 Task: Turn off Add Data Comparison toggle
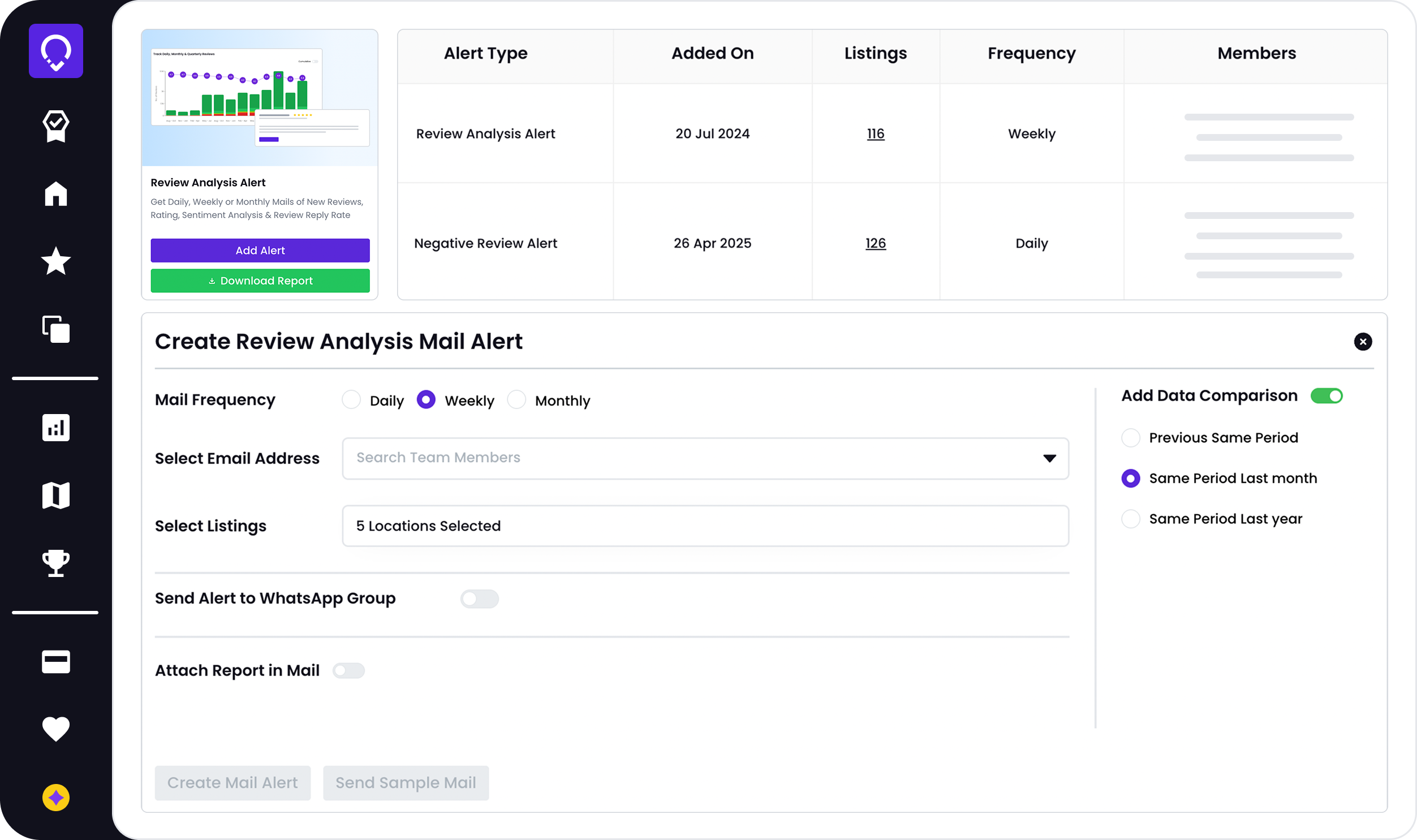pyautogui.click(x=1326, y=395)
